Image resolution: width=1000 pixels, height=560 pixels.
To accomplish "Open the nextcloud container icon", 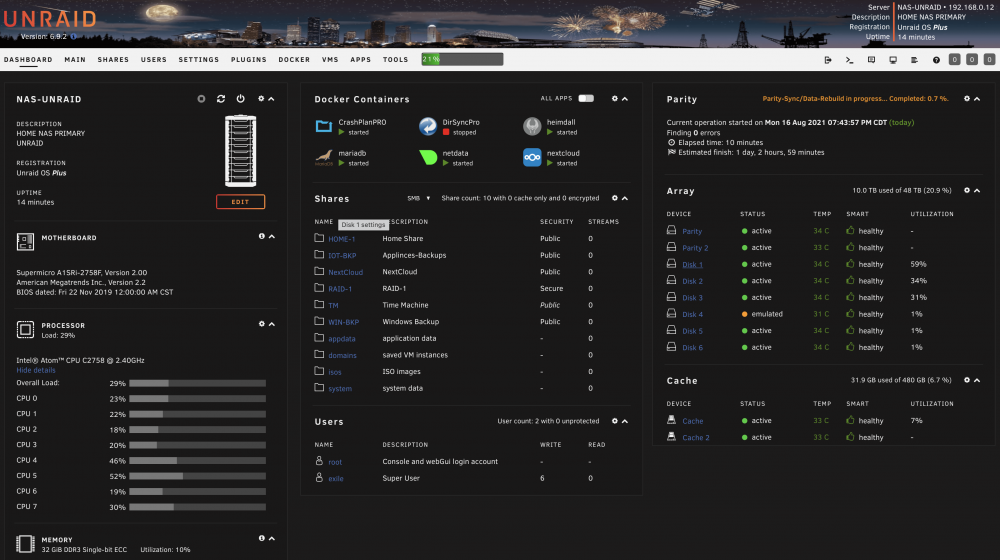I will [532, 158].
